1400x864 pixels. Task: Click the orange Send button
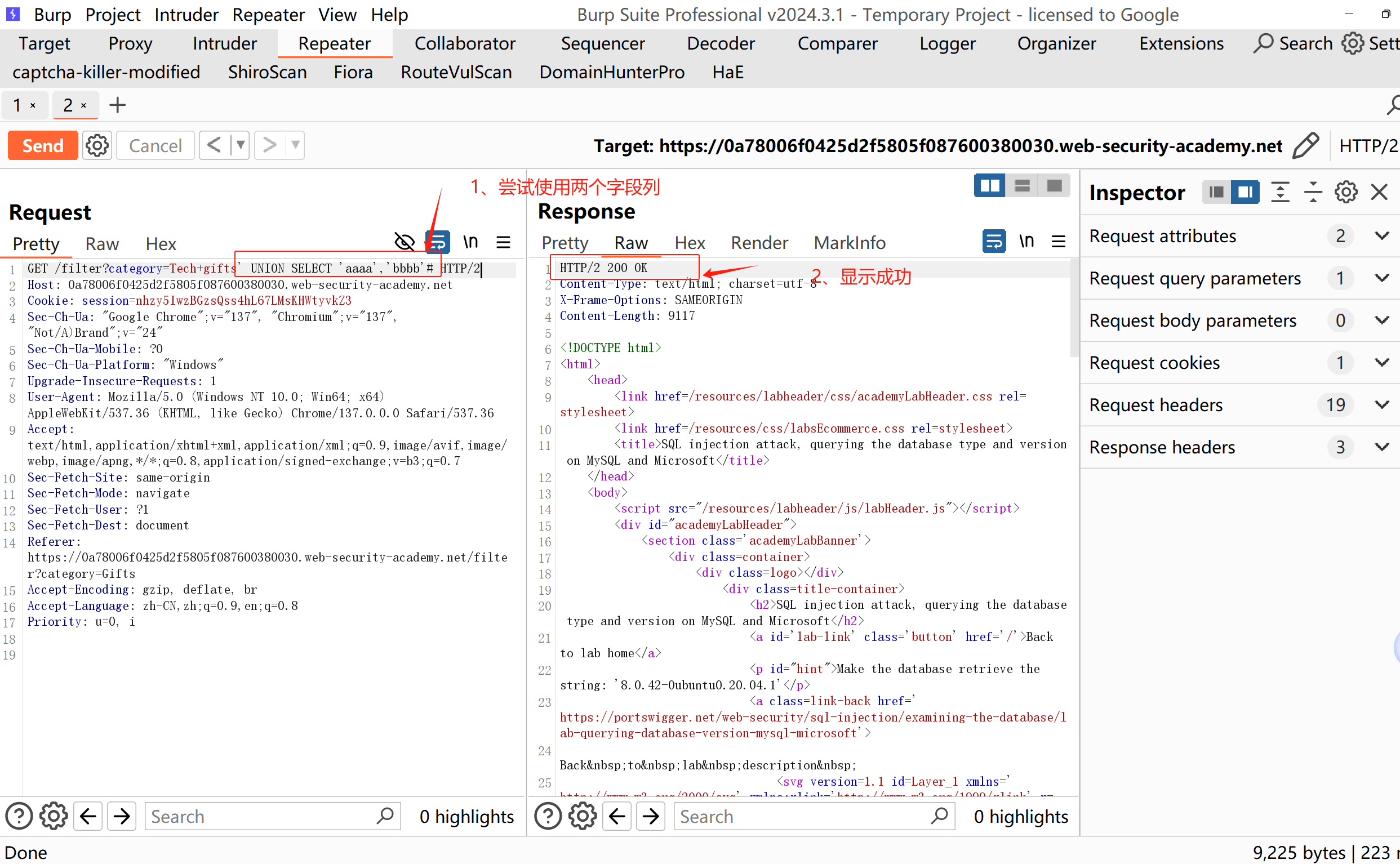coord(43,146)
